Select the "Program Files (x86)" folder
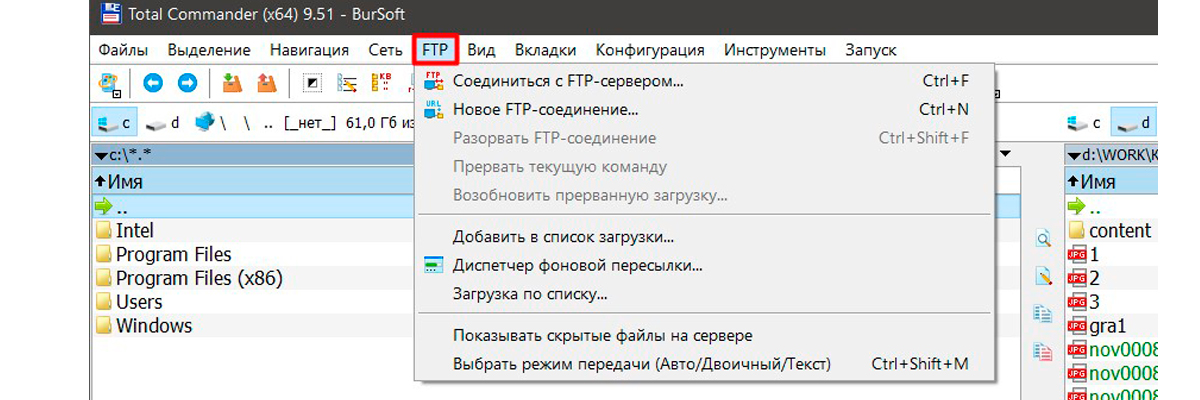The height and width of the screenshot is (400, 1200). point(199,278)
